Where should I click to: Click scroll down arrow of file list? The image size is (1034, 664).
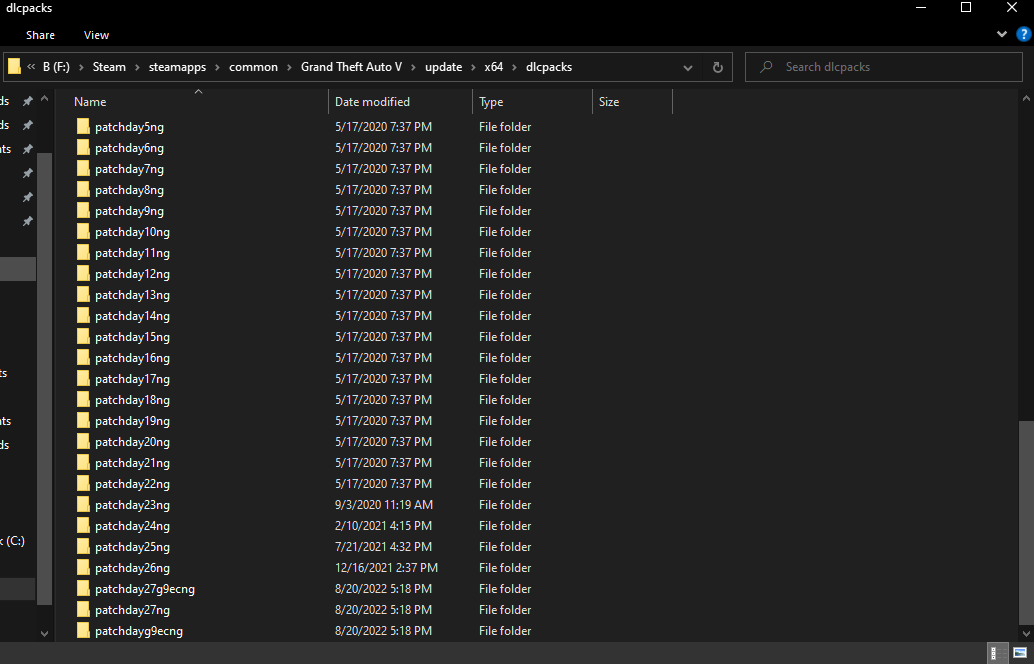1026,634
